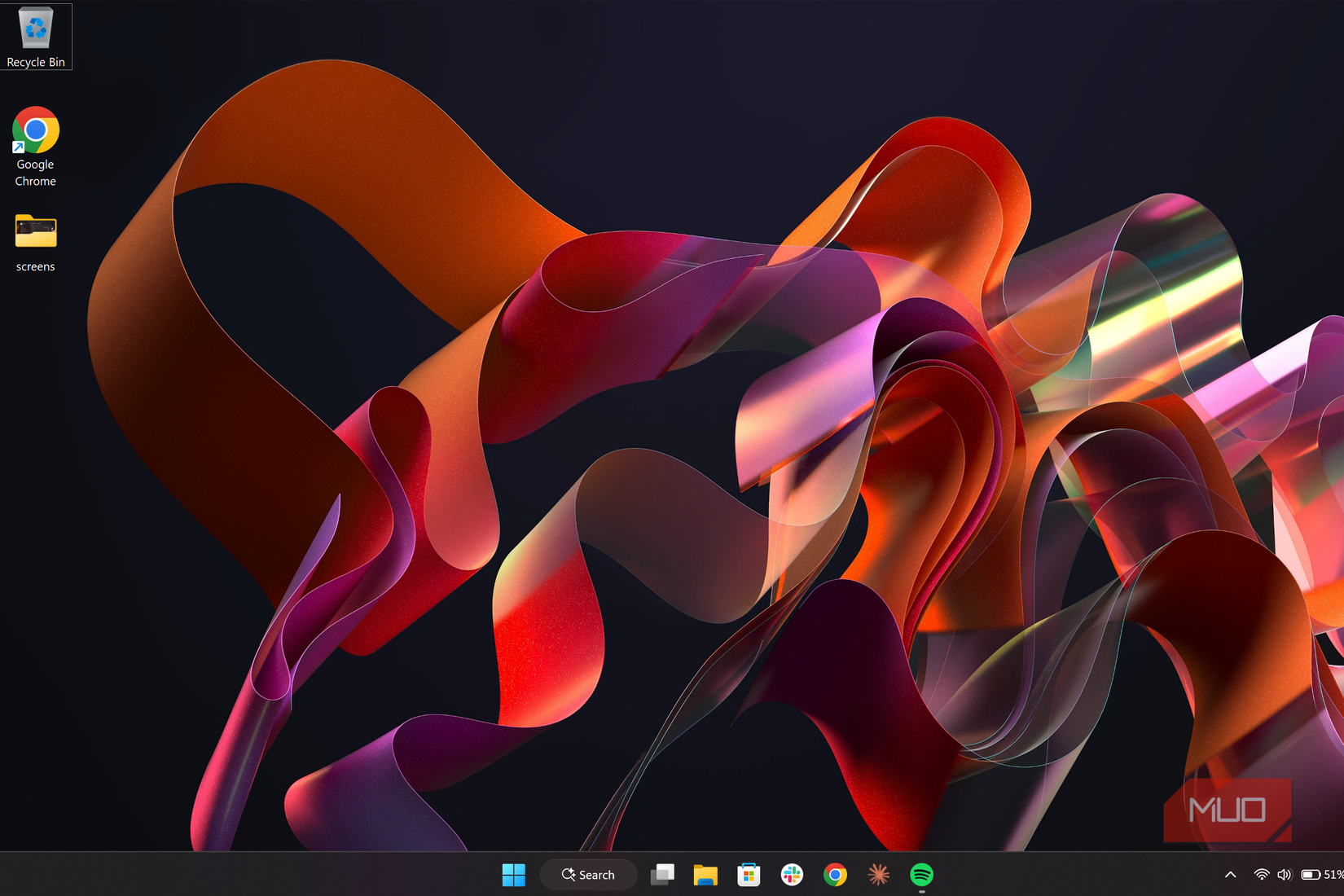Open the orange starburst app in taskbar
The height and width of the screenshot is (896, 1344).
878,875
